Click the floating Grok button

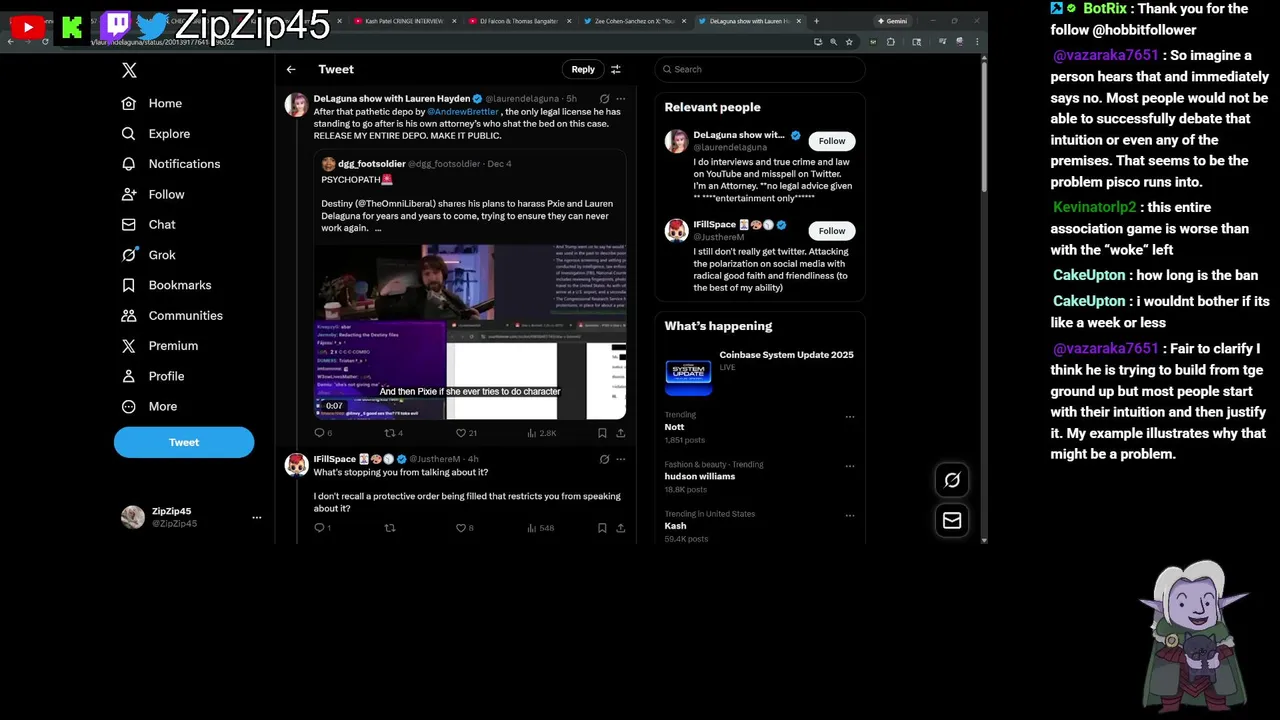tap(952, 480)
